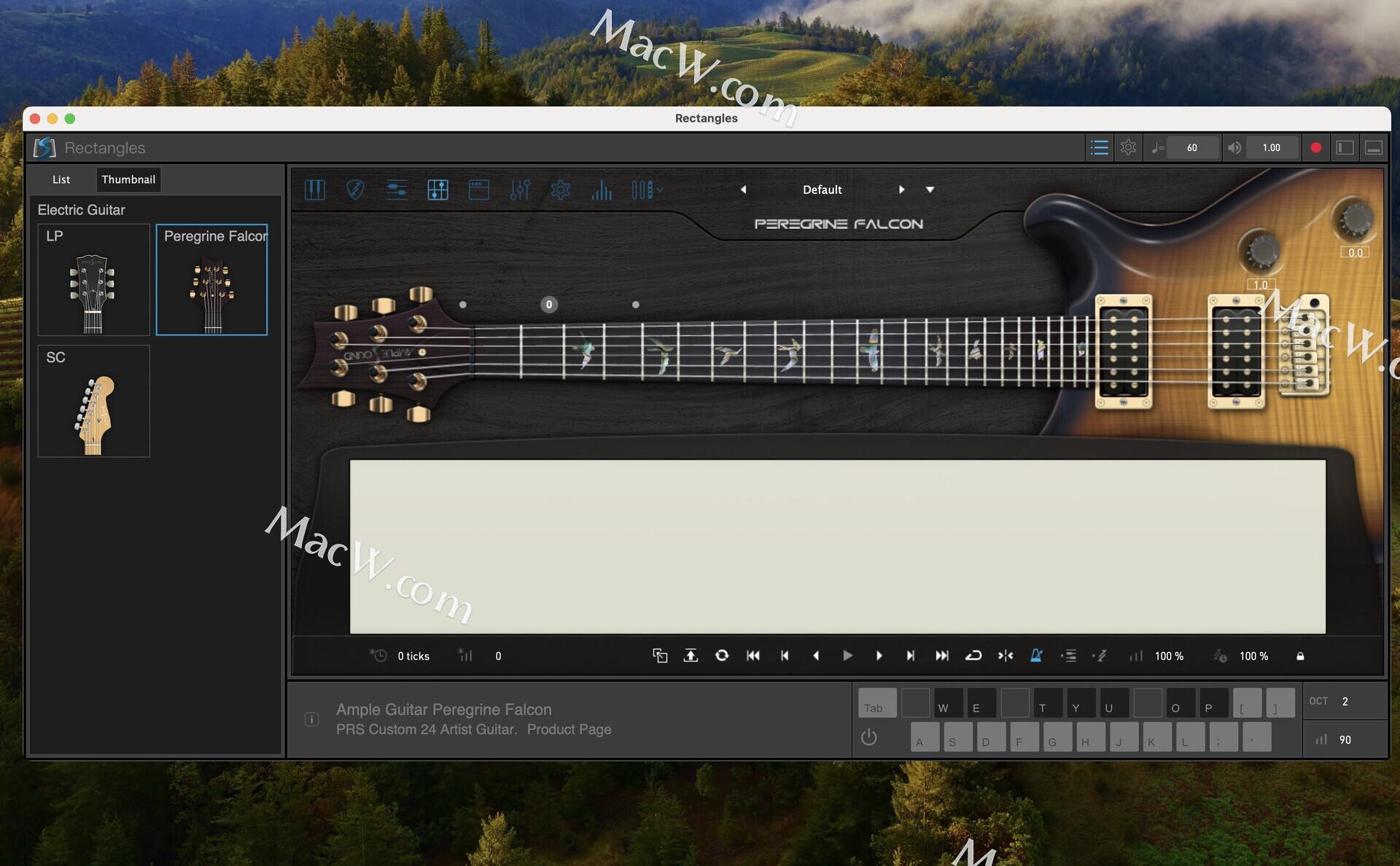
Task: Click the tempo scale icon by second 100 %
Action: coord(1220,656)
